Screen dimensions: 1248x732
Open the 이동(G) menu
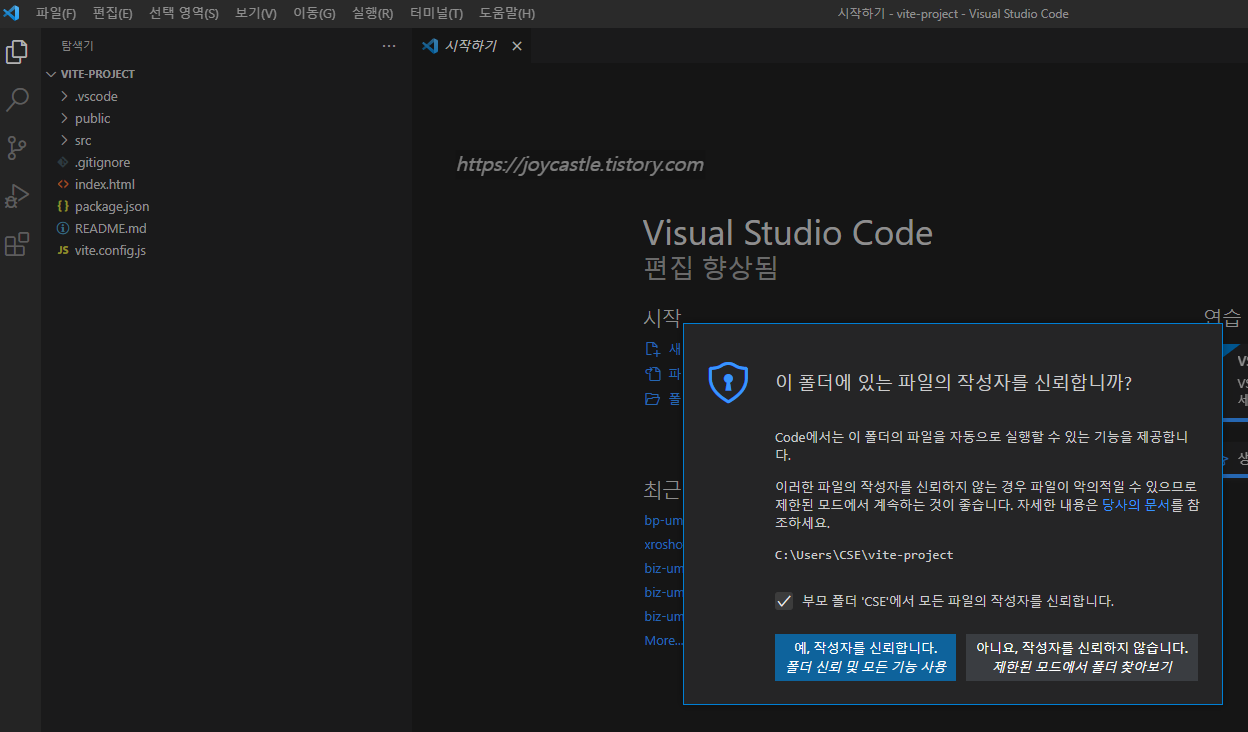pyautogui.click(x=314, y=13)
